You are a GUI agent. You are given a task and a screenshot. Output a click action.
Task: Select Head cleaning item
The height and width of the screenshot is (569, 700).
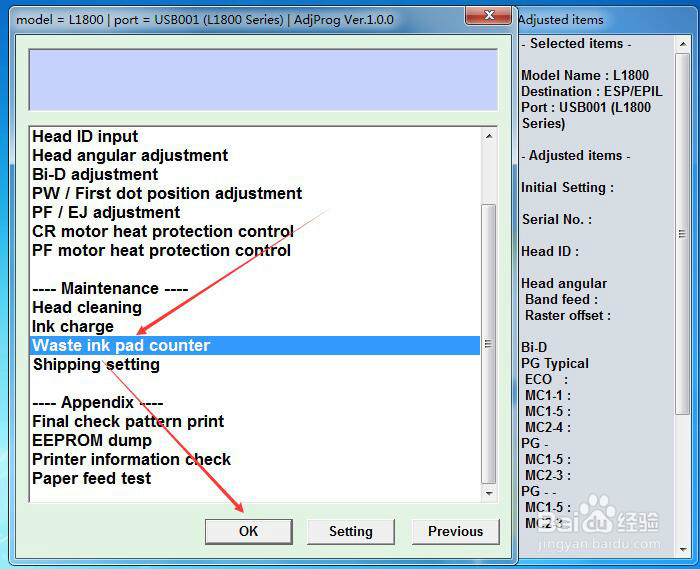254,307
